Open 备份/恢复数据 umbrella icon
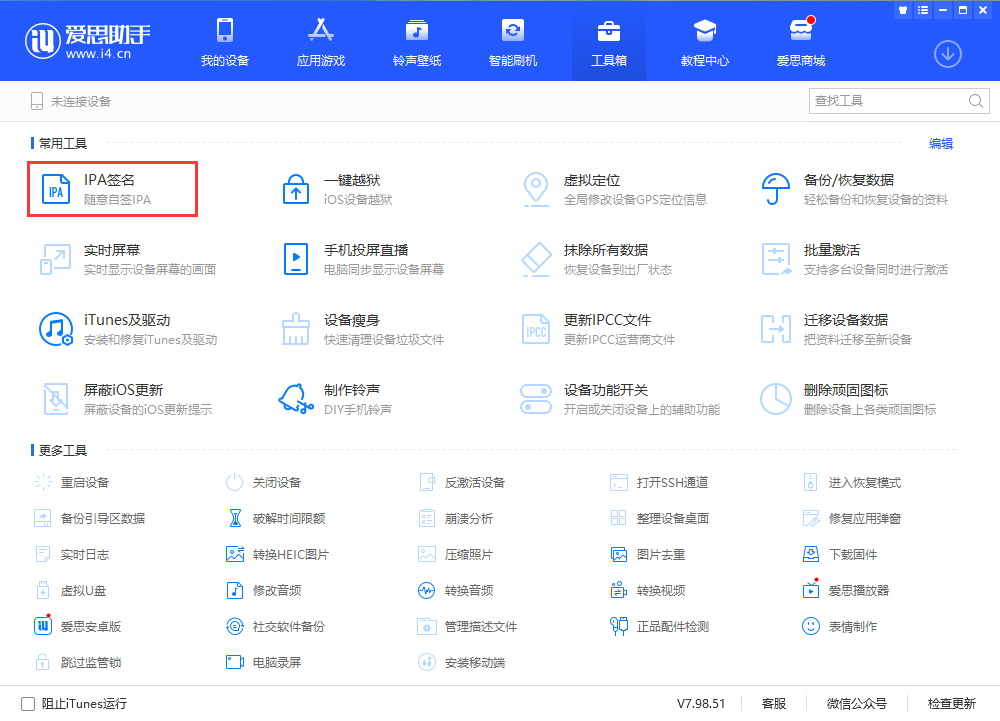 (x=776, y=189)
